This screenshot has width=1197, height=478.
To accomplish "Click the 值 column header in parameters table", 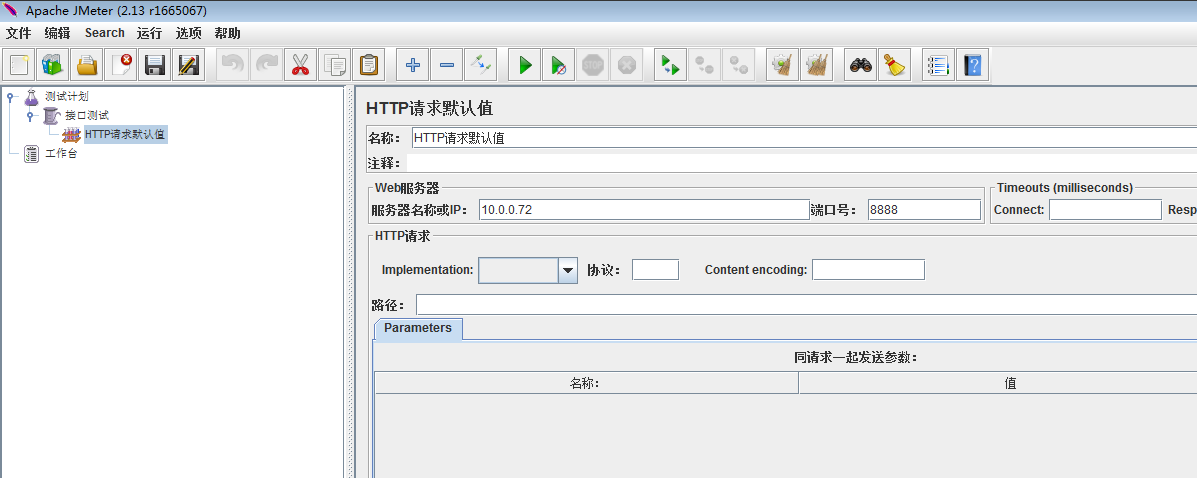I will (x=998, y=383).
